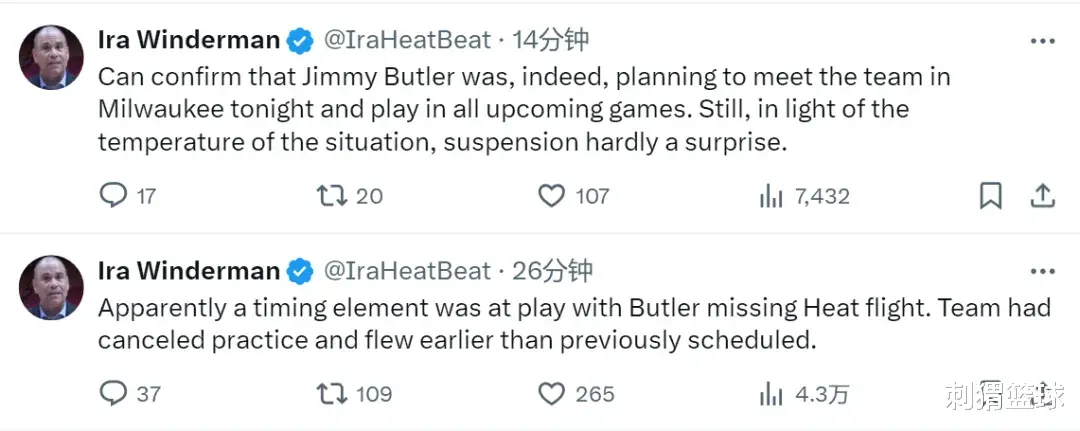The width and height of the screenshot is (1080, 431).
Task: View analytics showing 7,432 views
Action: (771, 197)
